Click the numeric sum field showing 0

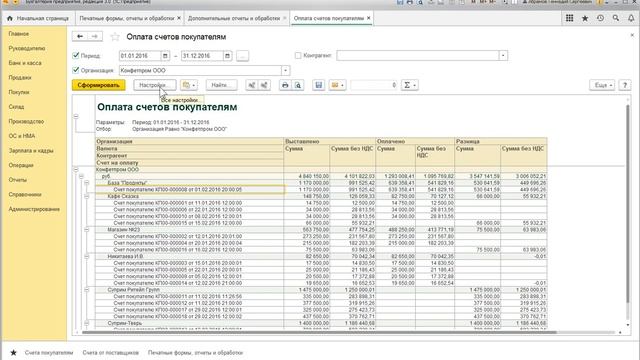[x=374, y=85]
